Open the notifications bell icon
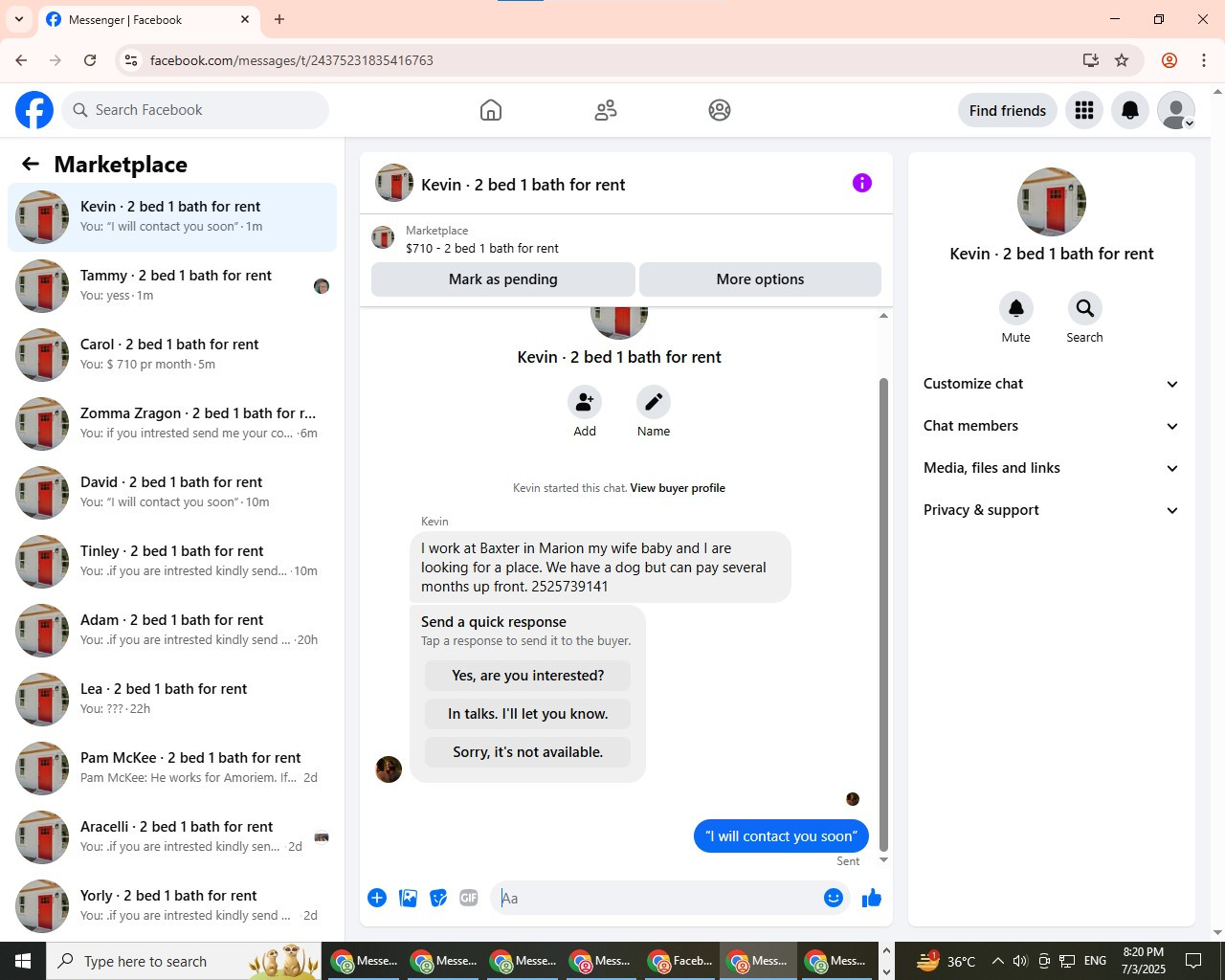This screenshot has height=980, width=1225. [1130, 110]
